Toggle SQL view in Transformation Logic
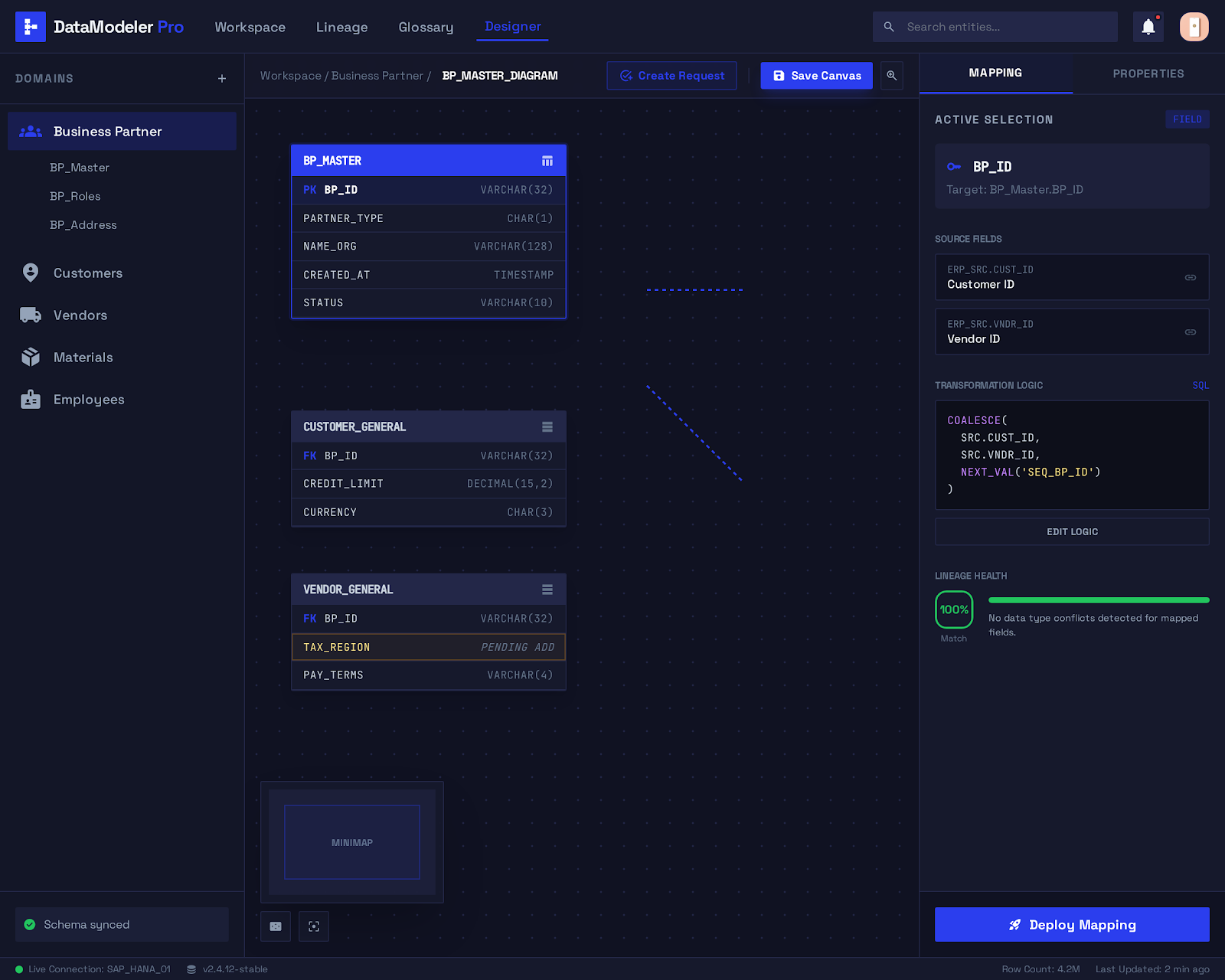Viewport: 1225px width, 980px height. [x=1200, y=385]
